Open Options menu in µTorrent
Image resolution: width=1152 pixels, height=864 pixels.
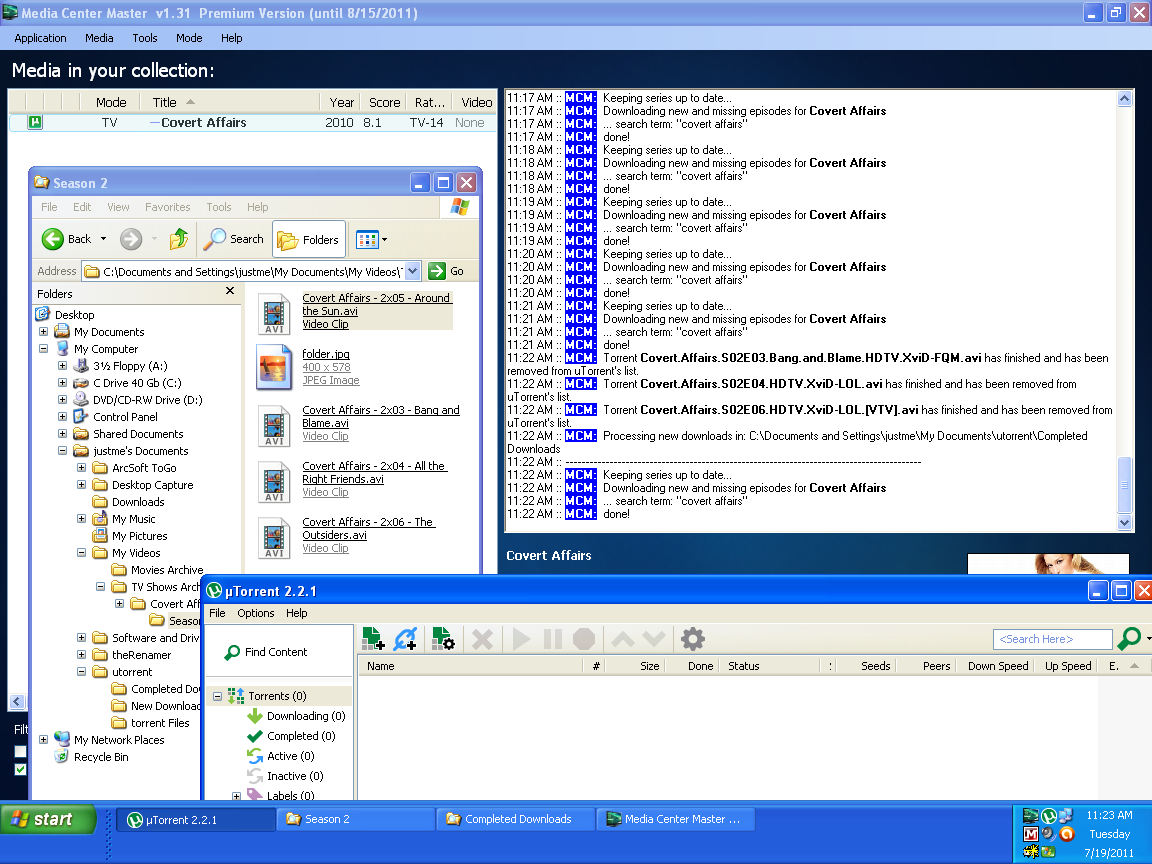coord(256,613)
